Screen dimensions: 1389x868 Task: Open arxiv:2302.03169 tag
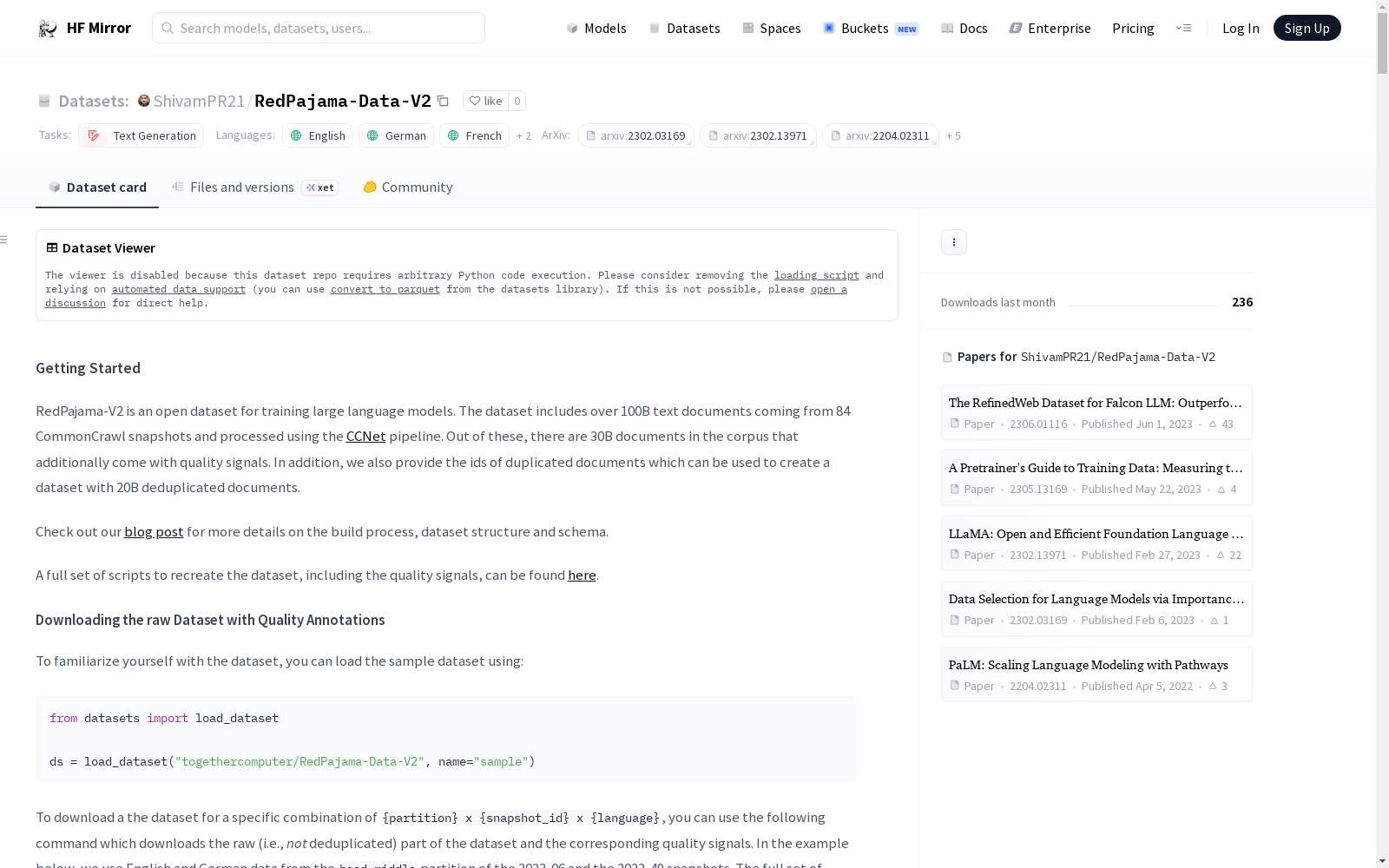pos(635,135)
